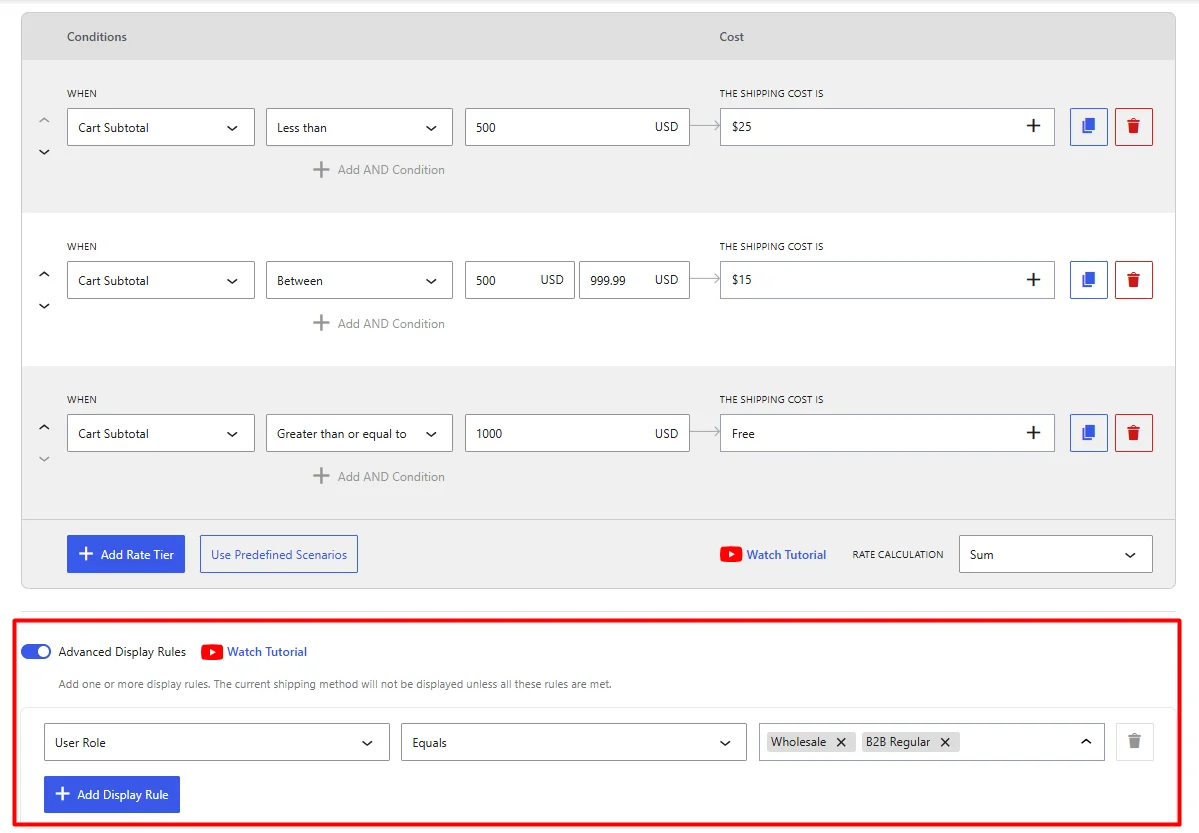Toggle Advanced Display Rules switch off

click(x=36, y=652)
